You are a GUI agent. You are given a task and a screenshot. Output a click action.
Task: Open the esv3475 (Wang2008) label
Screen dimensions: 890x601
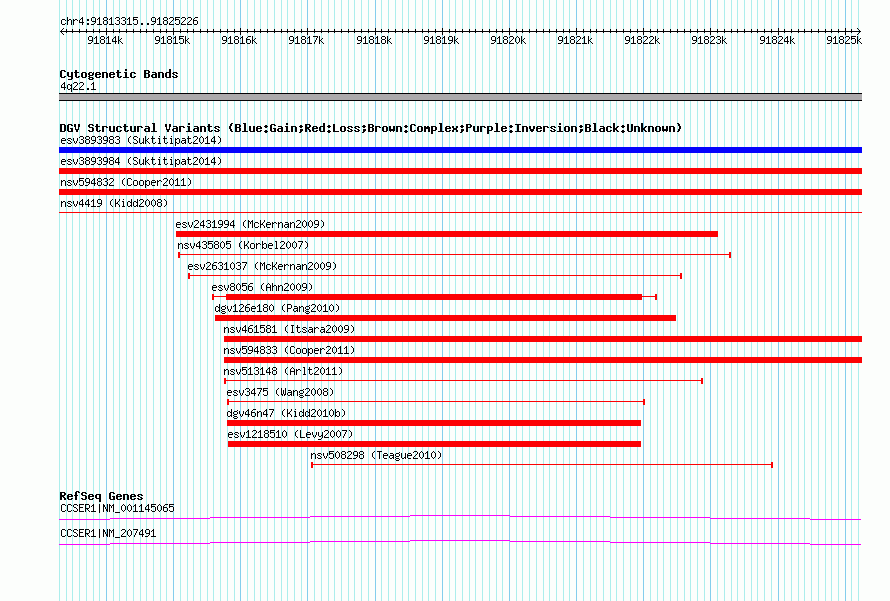(x=280, y=392)
